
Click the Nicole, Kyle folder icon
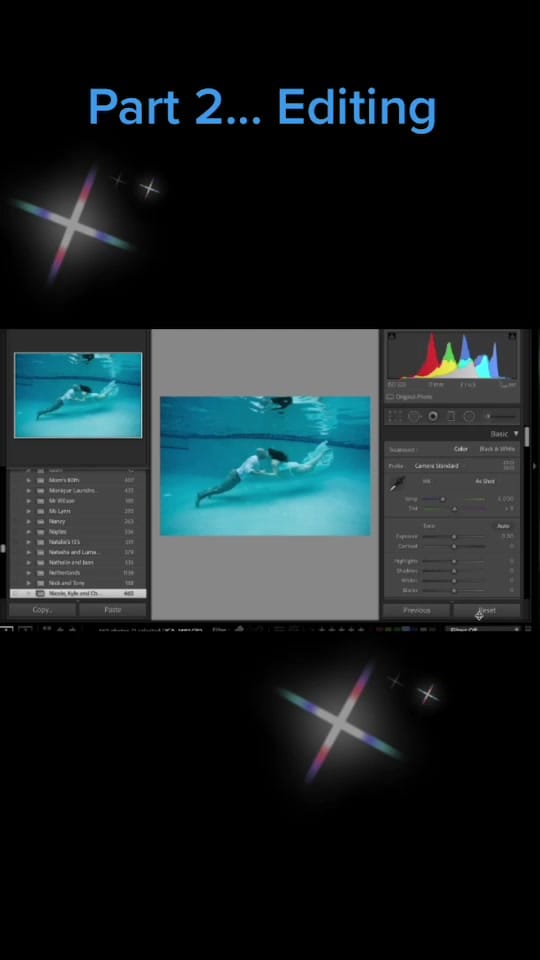click(40, 593)
